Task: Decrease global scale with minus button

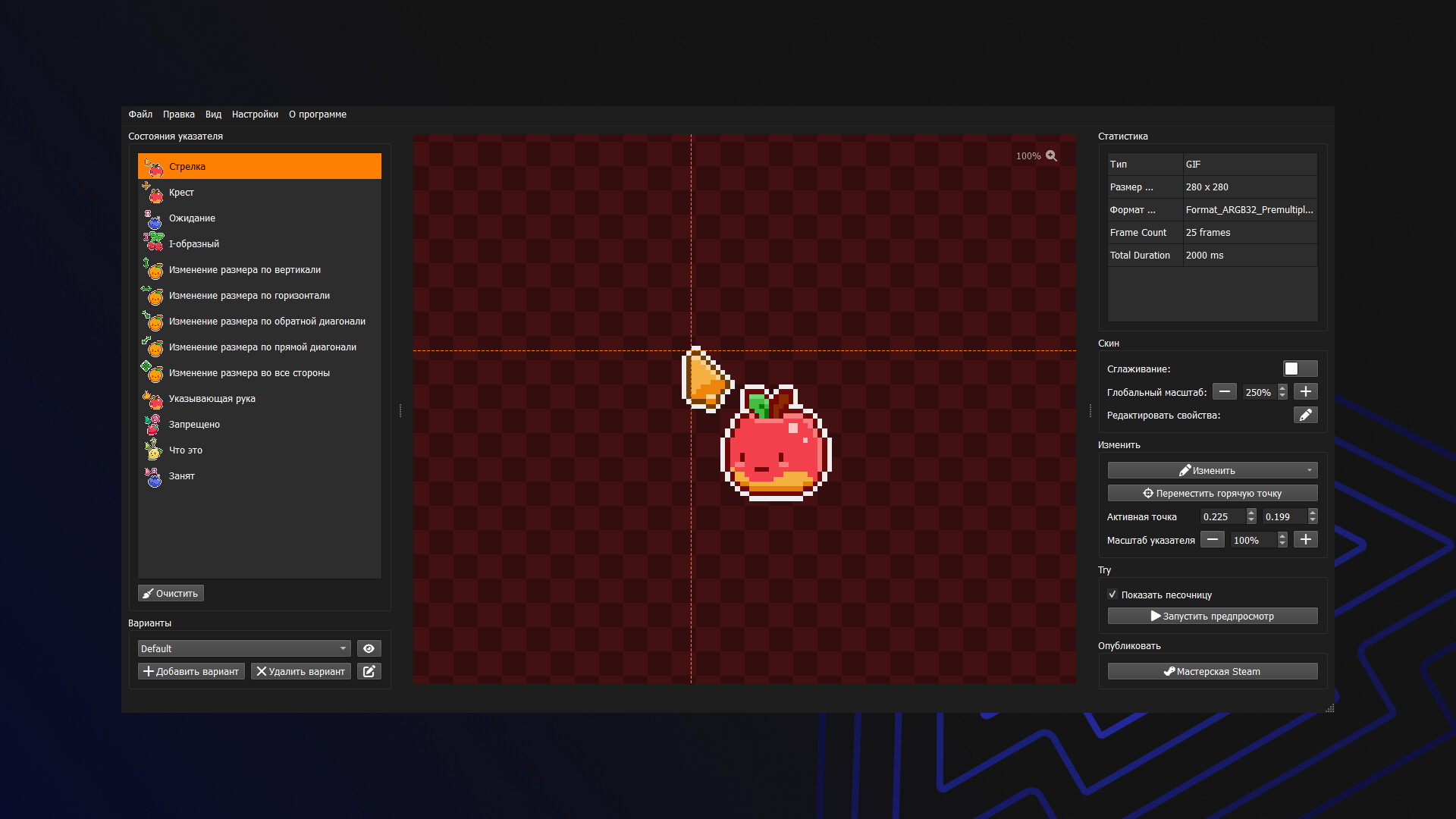Action: (x=1224, y=391)
